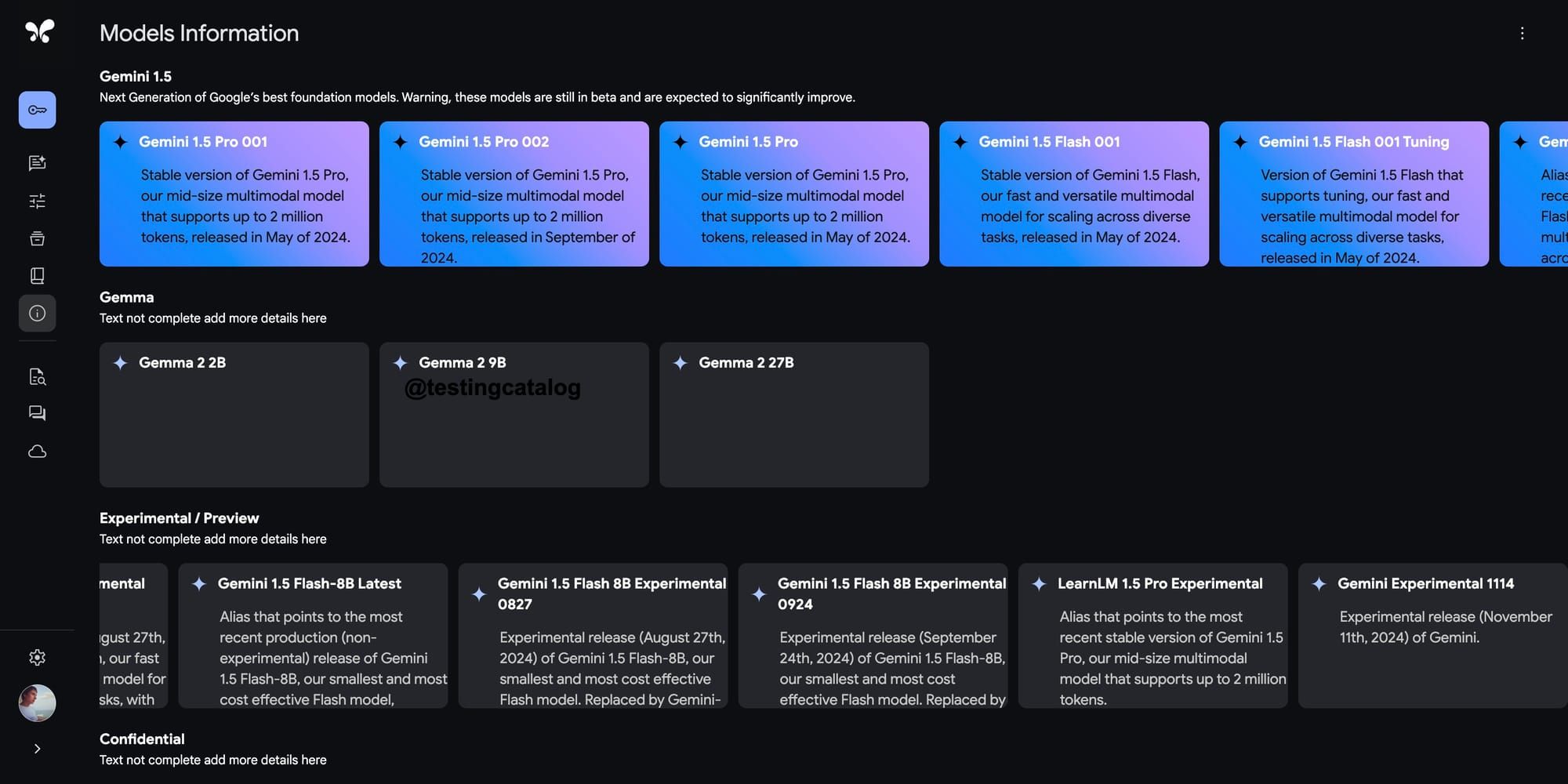The image size is (1568, 784).
Task: Open the new prompt icon
Action: coord(37,163)
